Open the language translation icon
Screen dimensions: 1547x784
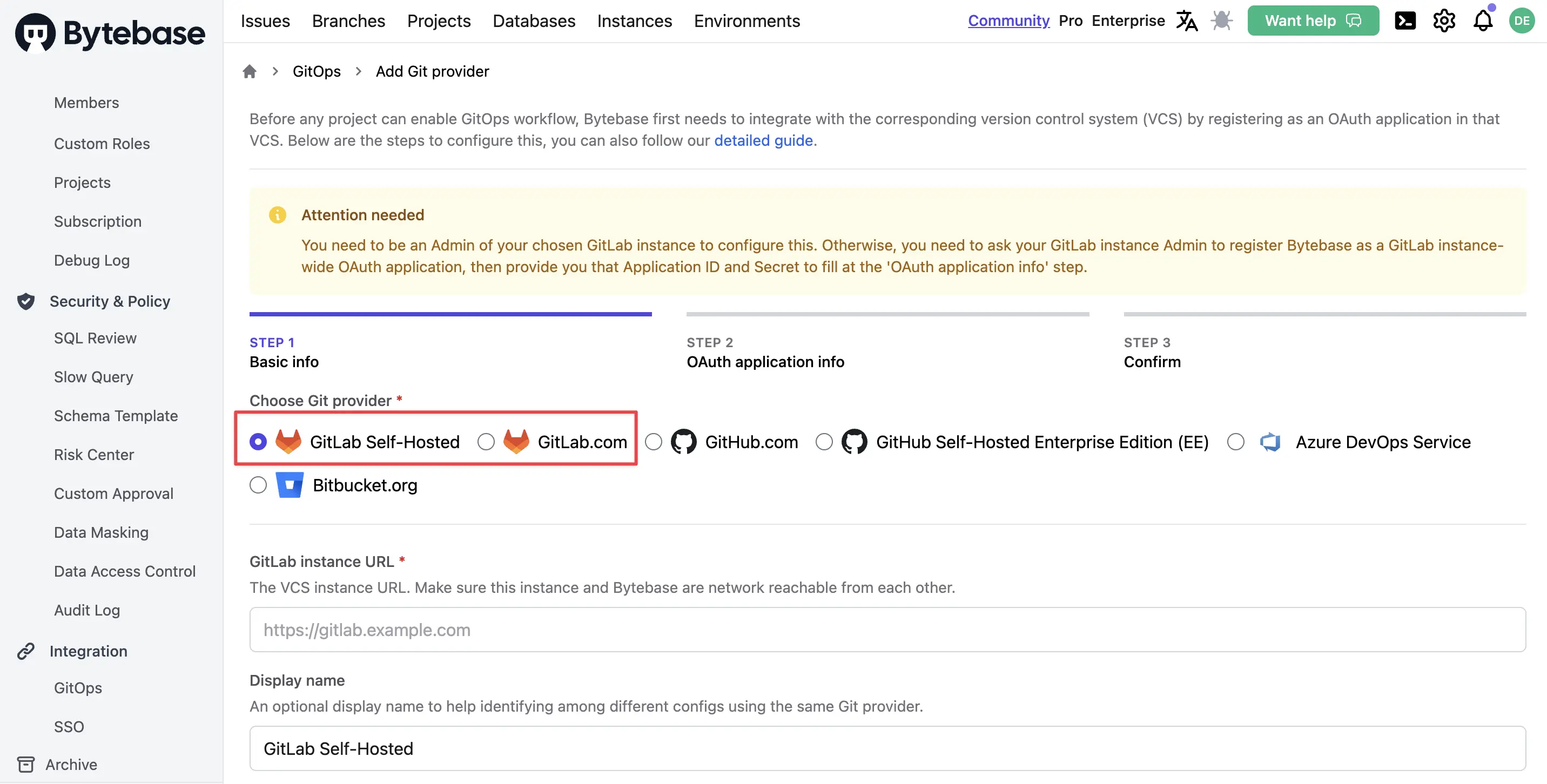point(1186,21)
